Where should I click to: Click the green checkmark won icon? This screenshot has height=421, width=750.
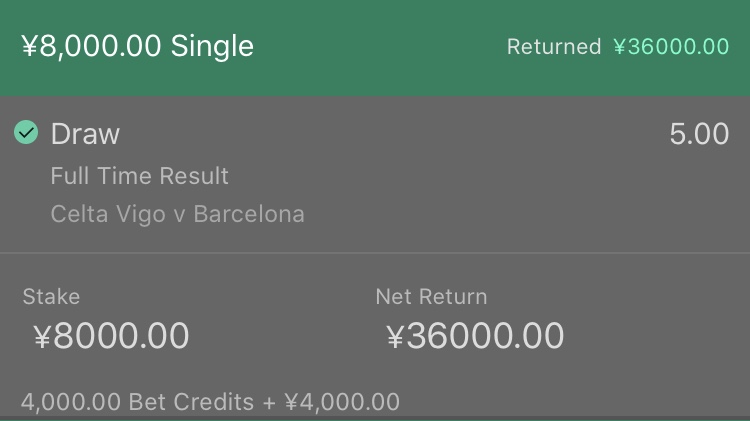tap(26, 132)
